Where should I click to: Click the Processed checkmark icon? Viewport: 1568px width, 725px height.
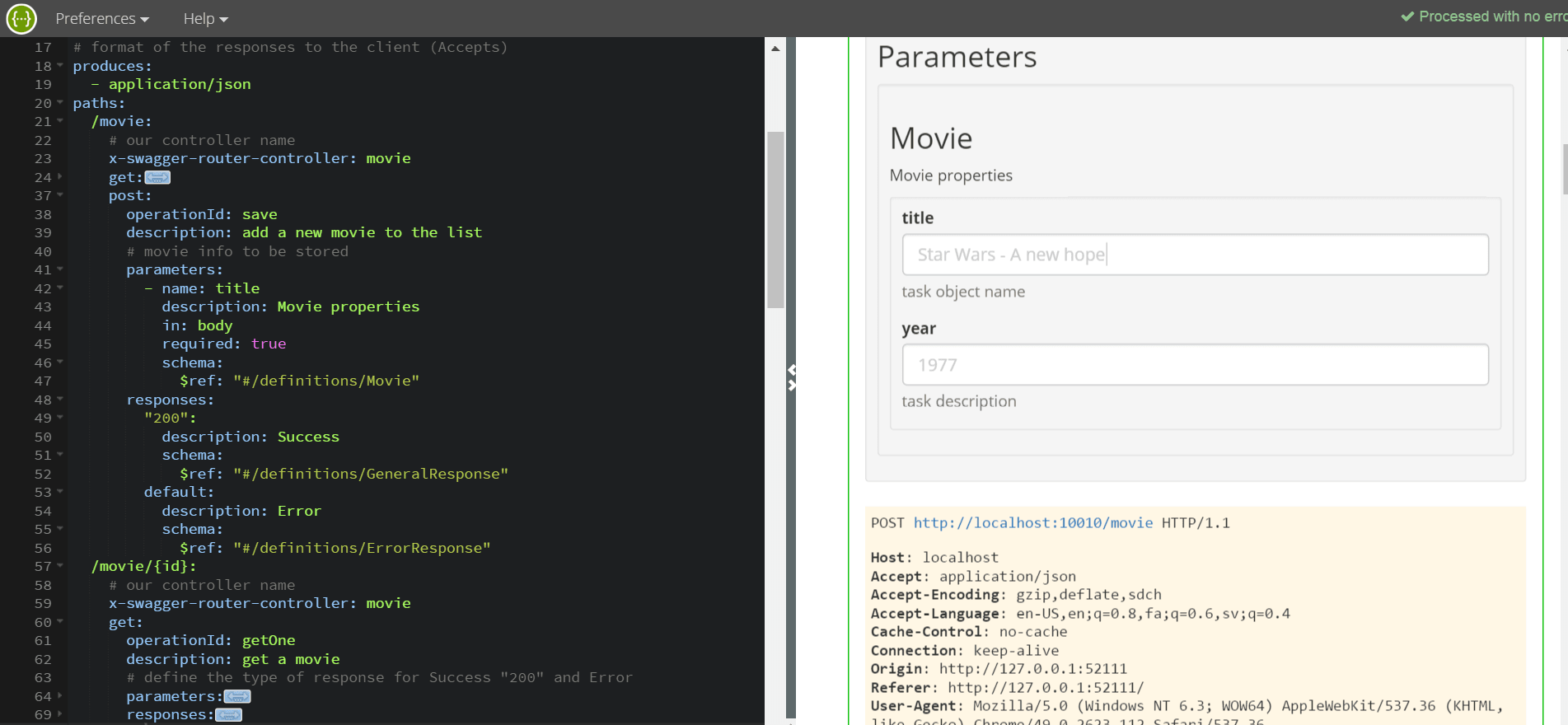tap(1408, 16)
